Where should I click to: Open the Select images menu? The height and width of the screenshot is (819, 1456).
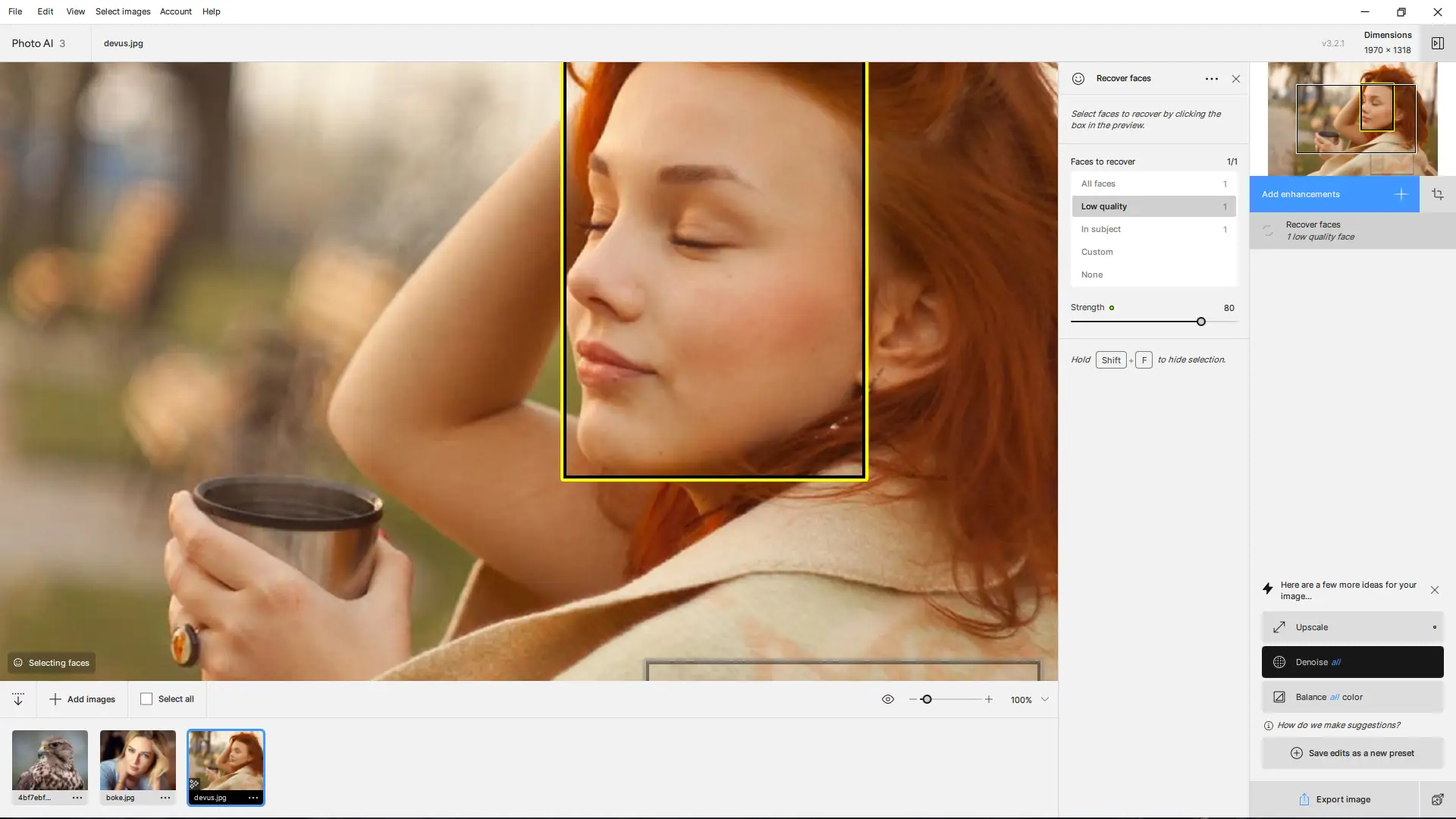[x=123, y=11]
